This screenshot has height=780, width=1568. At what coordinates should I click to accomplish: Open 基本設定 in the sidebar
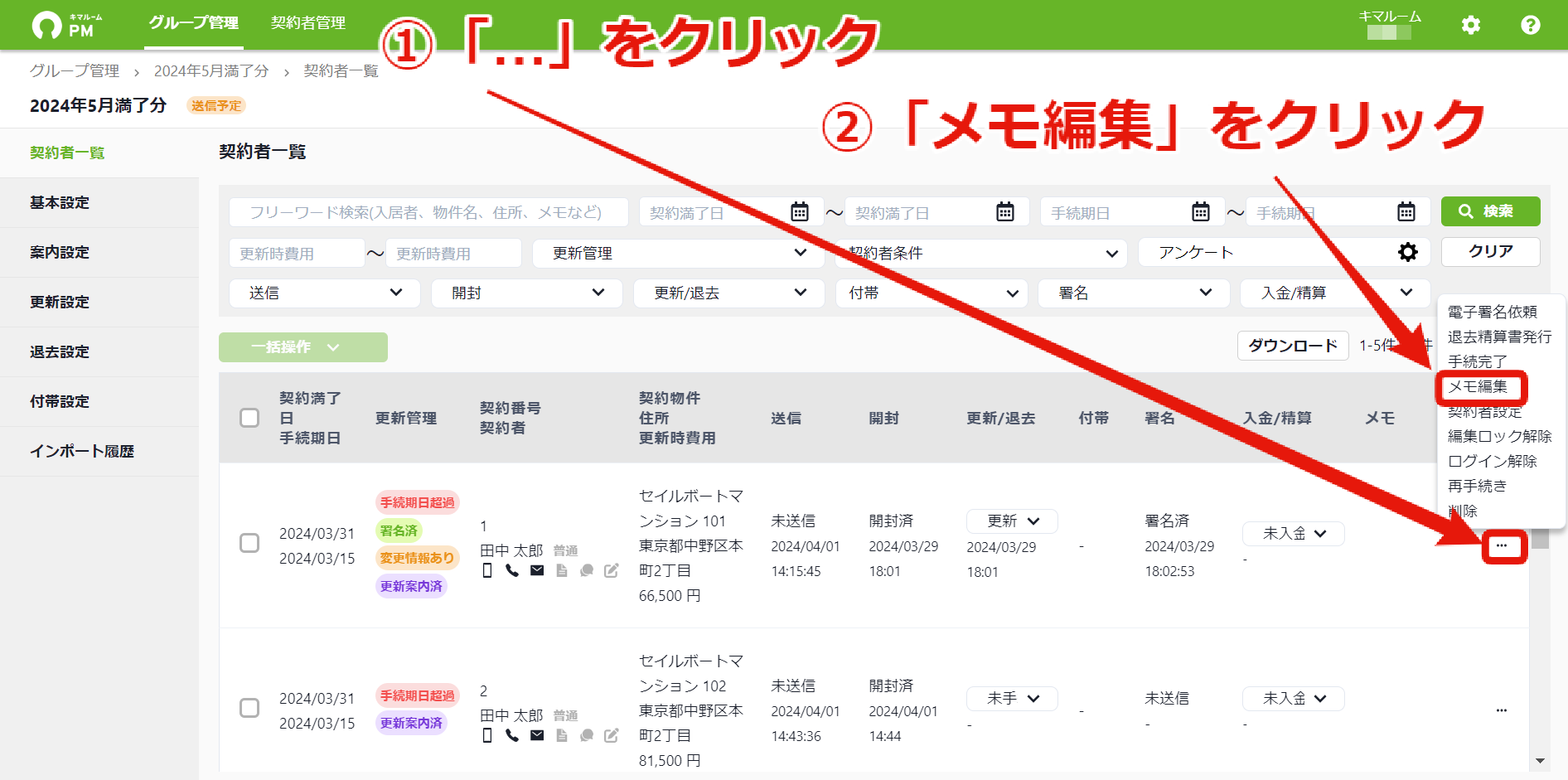point(99,202)
